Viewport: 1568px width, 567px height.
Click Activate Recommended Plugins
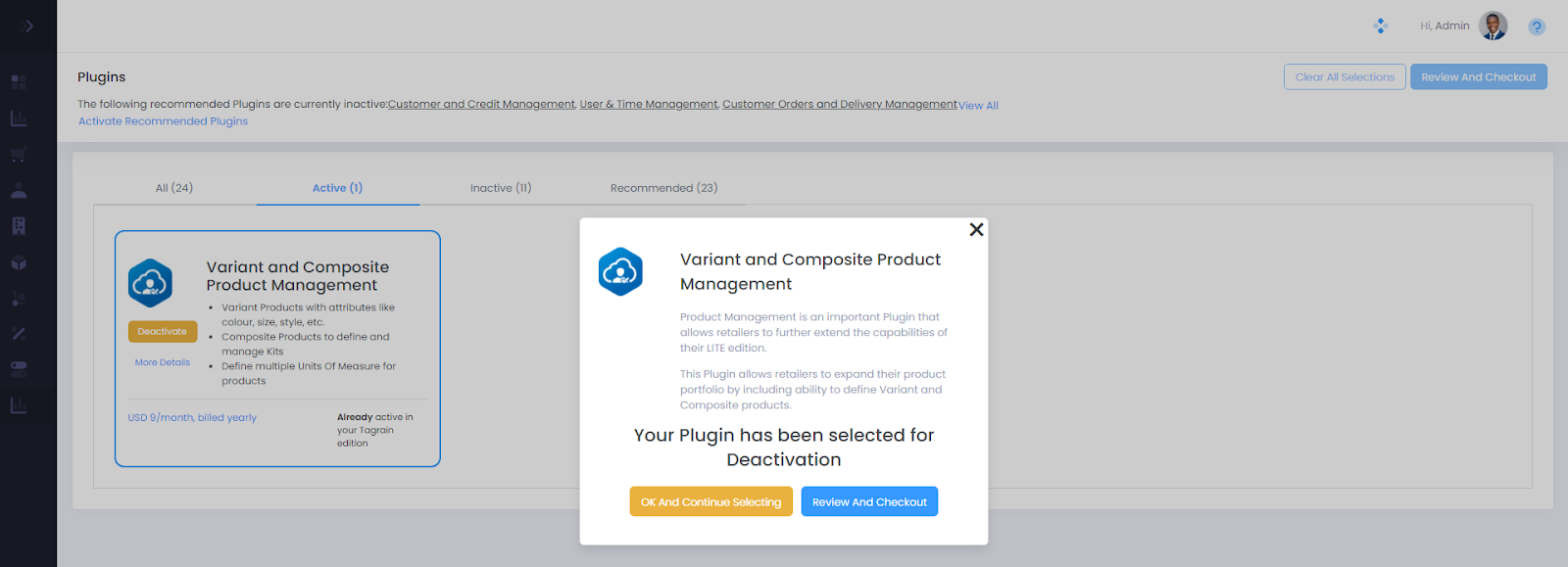click(x=163, y=120)
